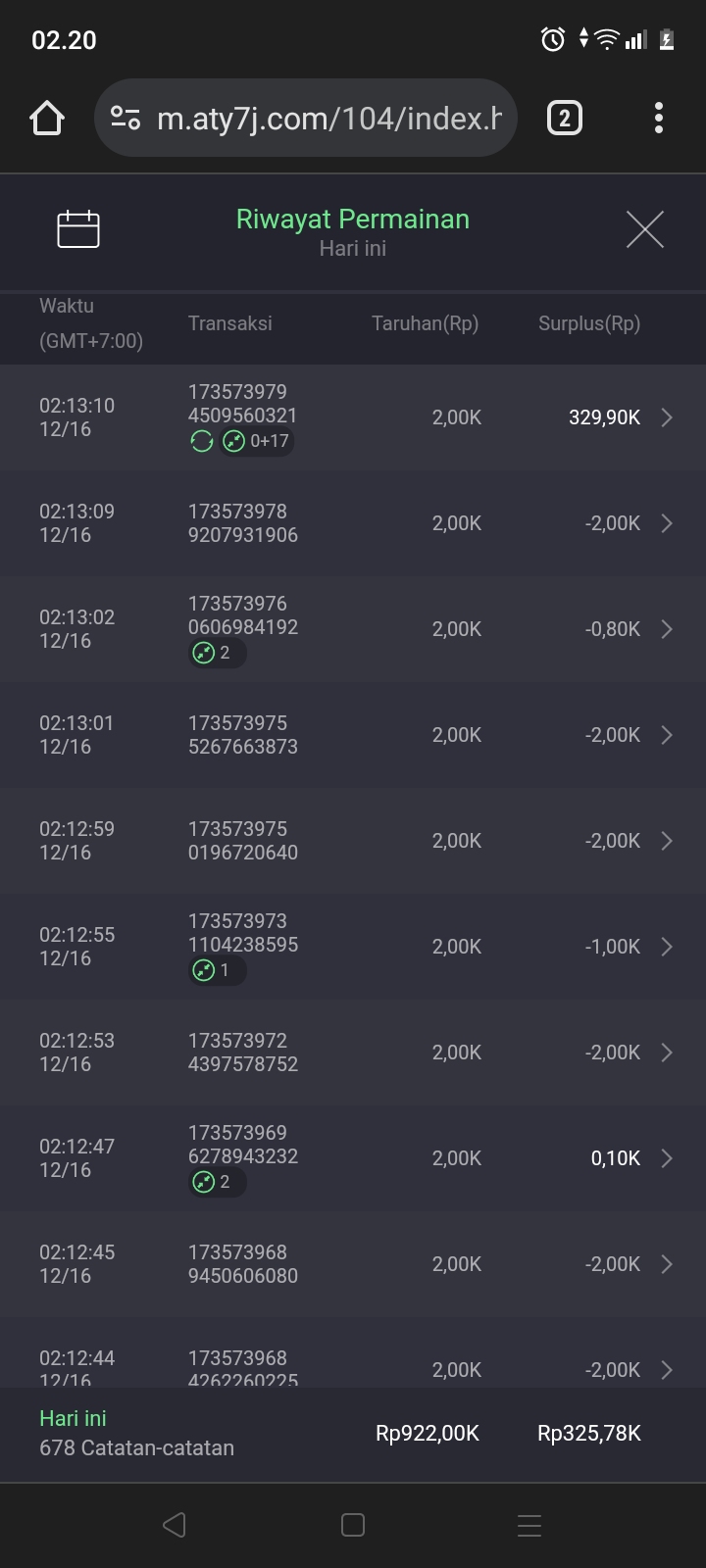Screen dimensions: 706x1568
Task: Tap the 0+17 free spin badge
Action: tap(257, 441)
